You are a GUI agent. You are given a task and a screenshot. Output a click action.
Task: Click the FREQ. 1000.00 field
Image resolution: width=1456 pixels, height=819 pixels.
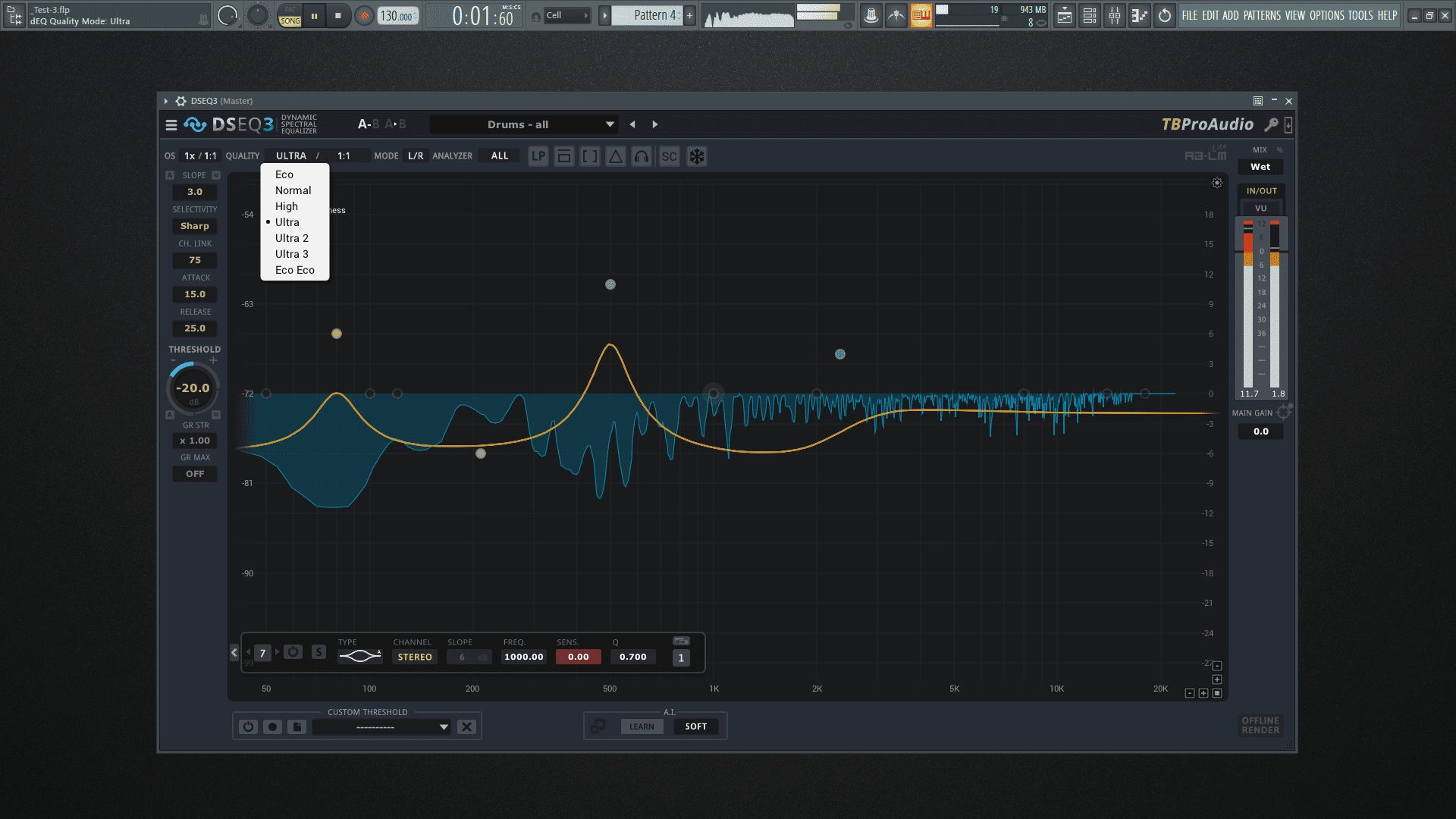pyautogui.click(x=524, y=657)
